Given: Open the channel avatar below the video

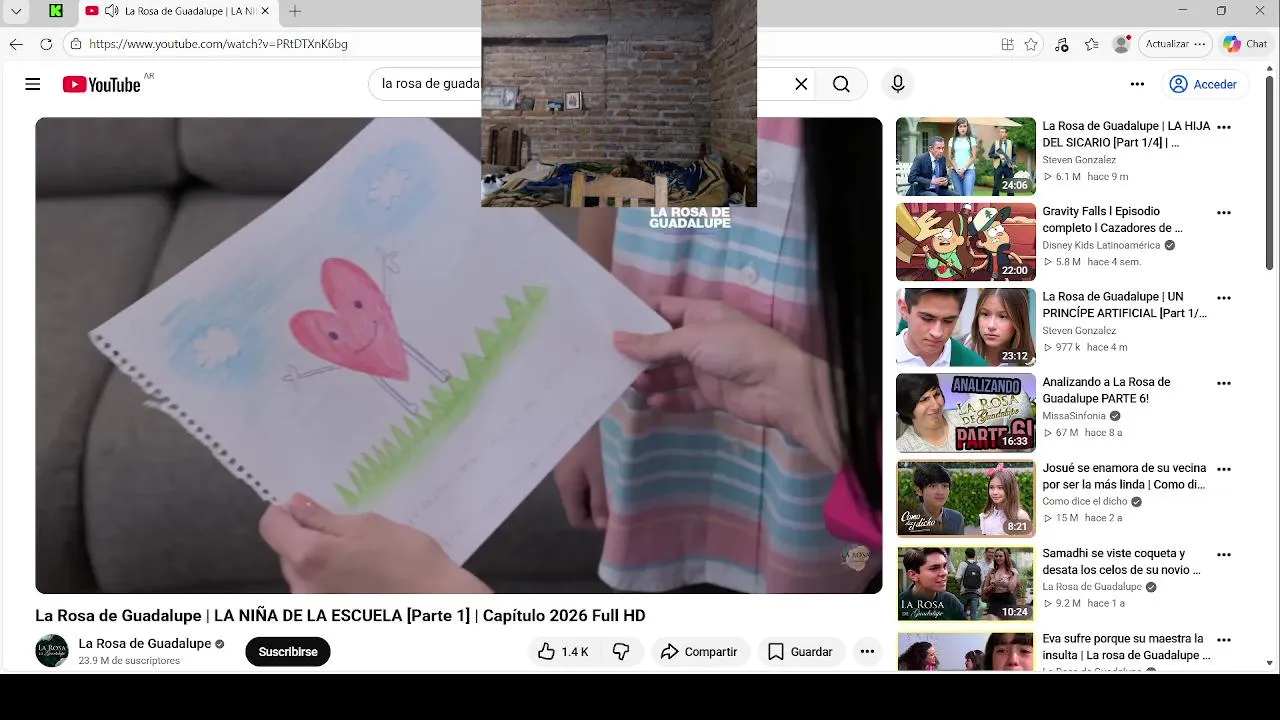Looking at the screenshot, I should tap(52, 651).
